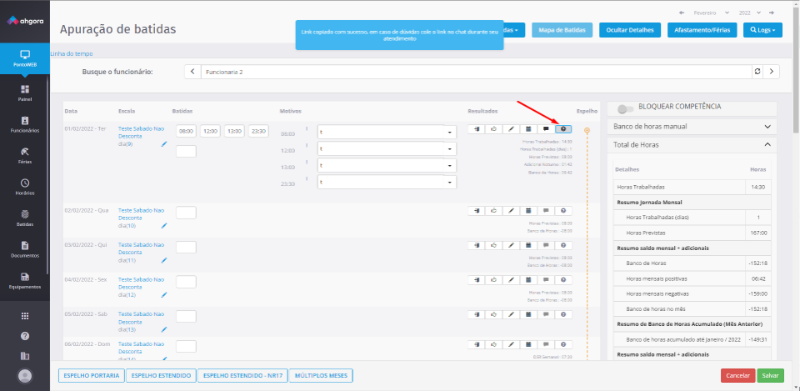
Task: Click the Espelho timeline marker for 01/02/2022
Action: pos(587,131)
